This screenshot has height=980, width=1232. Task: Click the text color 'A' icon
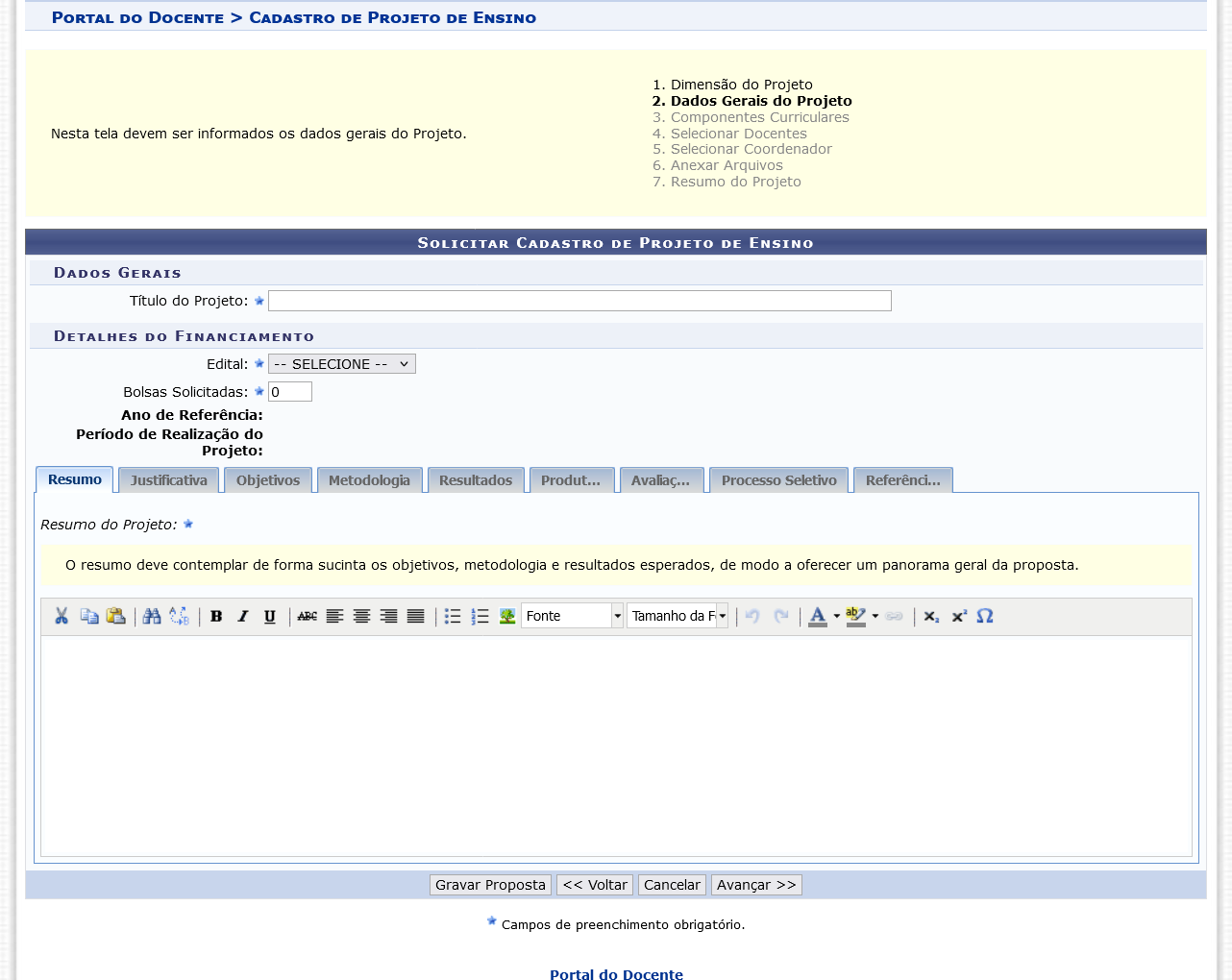pyautogui.click(x=818, y=616)
